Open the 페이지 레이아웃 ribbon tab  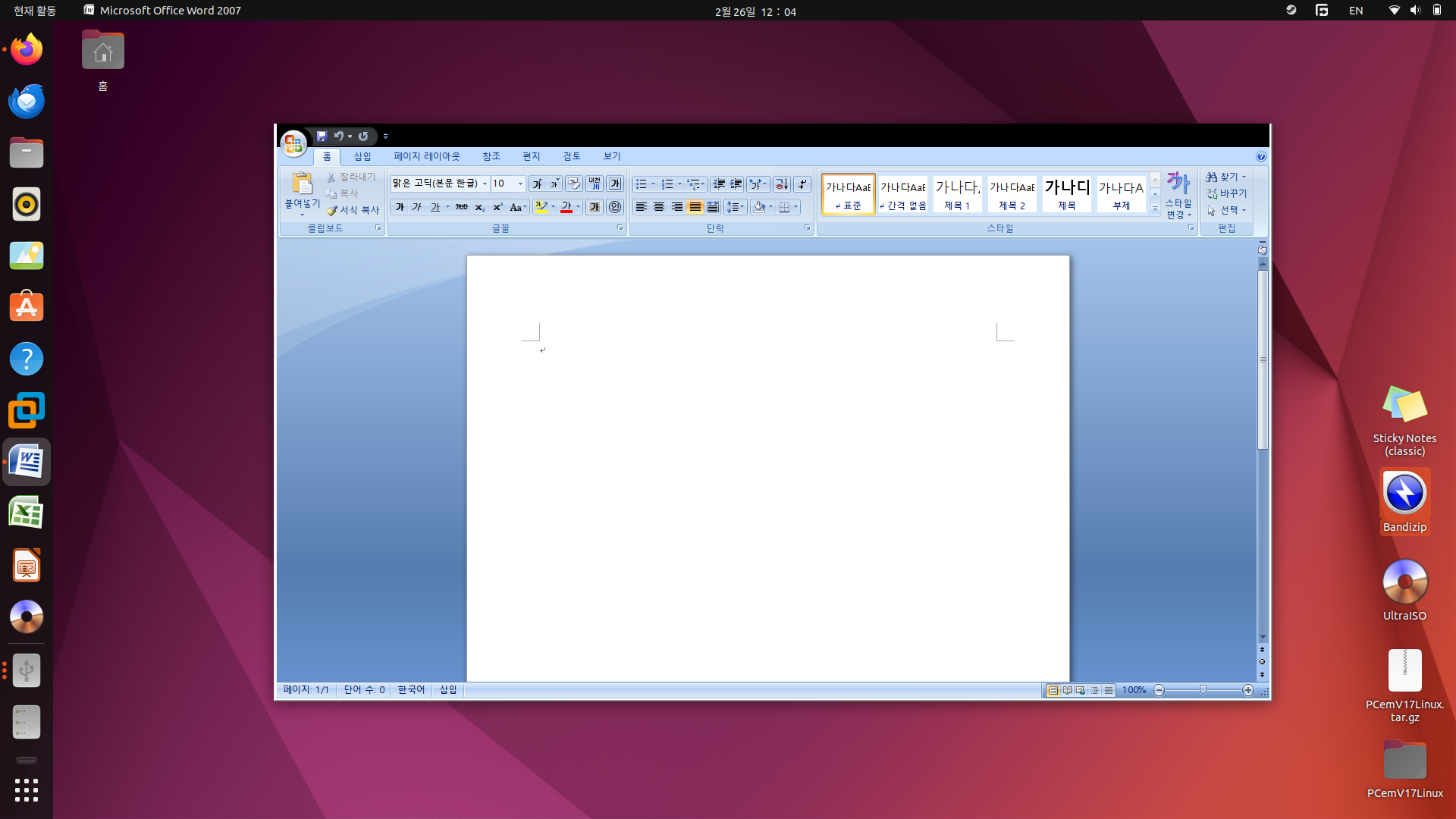[x=426, y=156]
